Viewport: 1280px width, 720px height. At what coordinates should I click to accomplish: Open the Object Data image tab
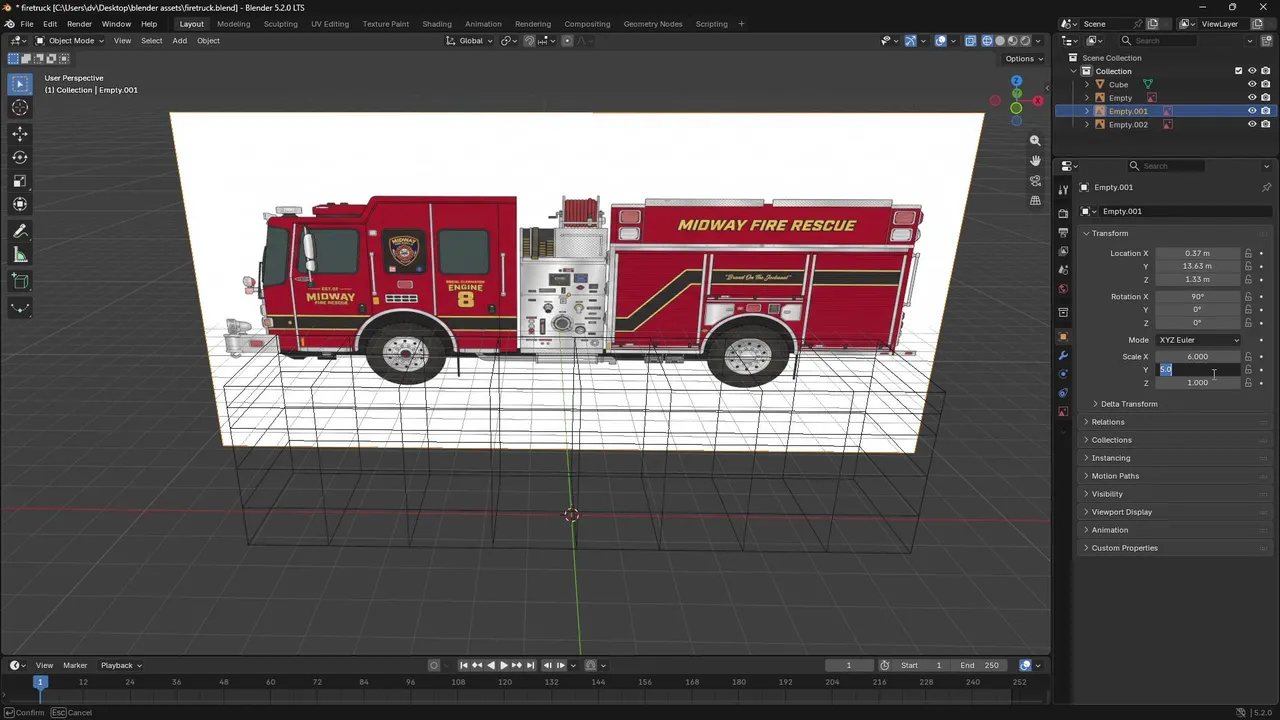(x=1063, y=412)
